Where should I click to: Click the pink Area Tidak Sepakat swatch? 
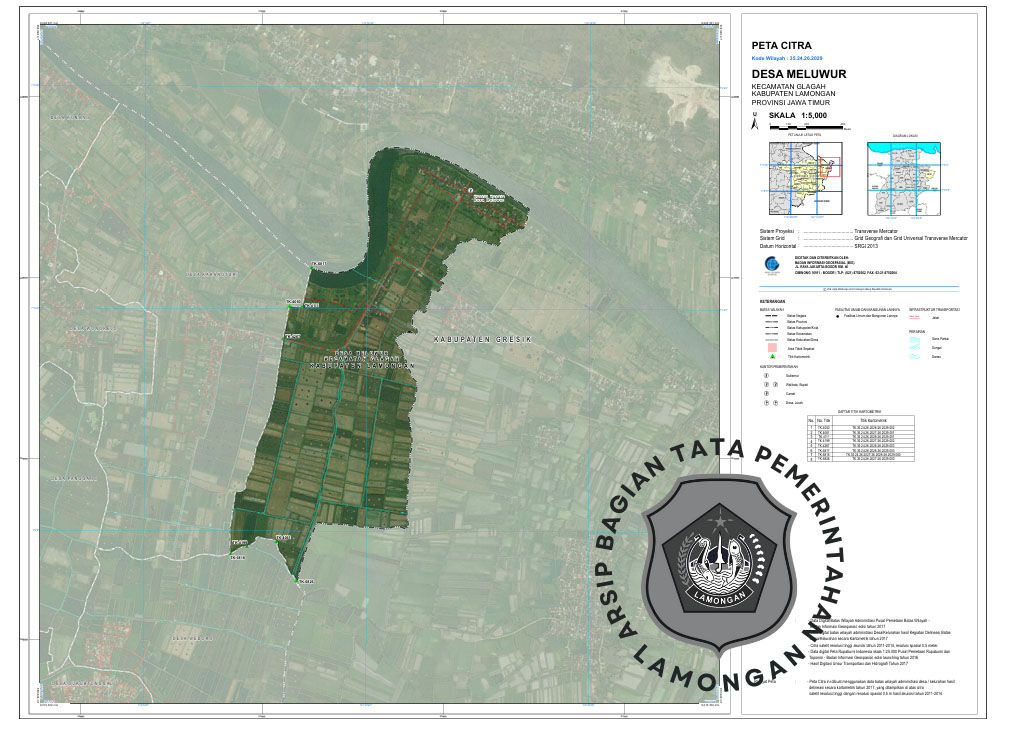tap(772, 346)
